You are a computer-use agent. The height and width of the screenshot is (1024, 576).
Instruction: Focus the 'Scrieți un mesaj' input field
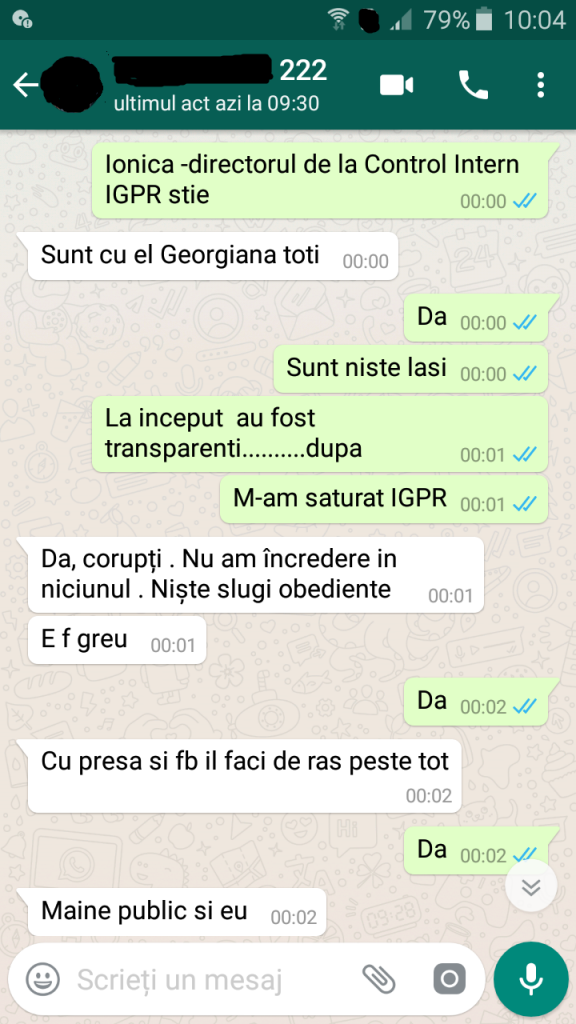tap(216, 979)
